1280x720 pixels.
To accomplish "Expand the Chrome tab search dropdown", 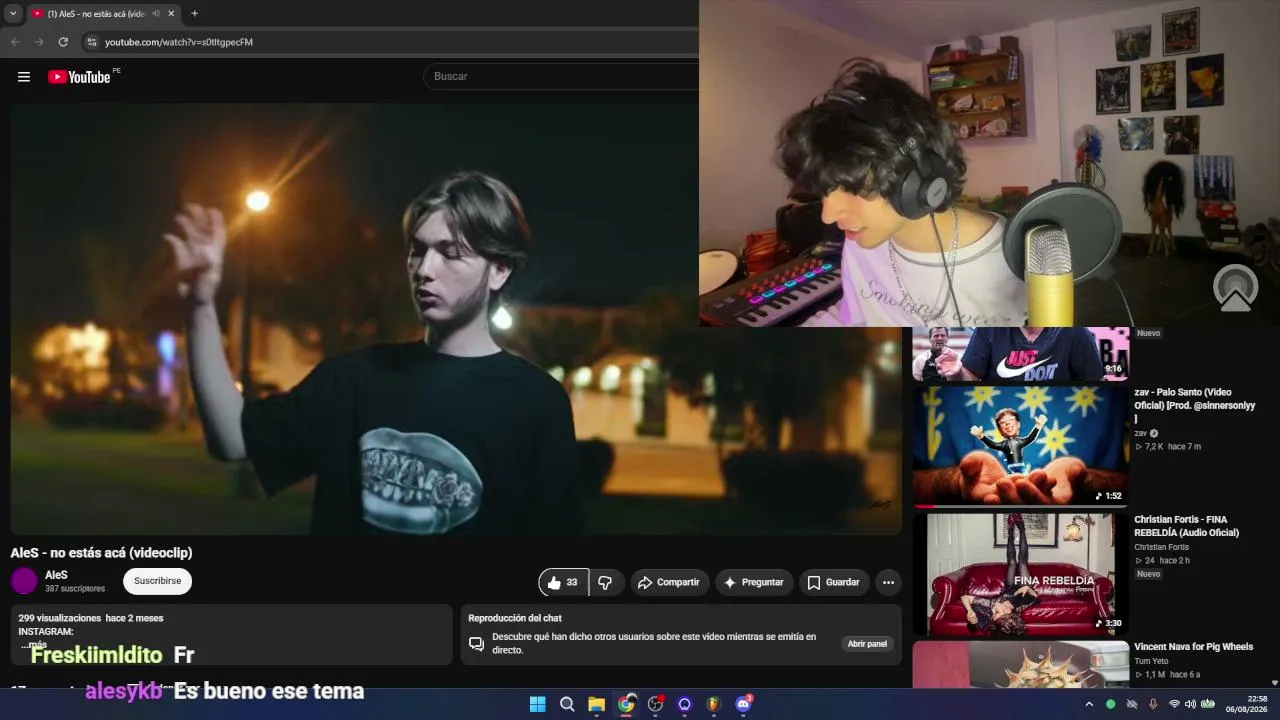I will click(13, 14).
